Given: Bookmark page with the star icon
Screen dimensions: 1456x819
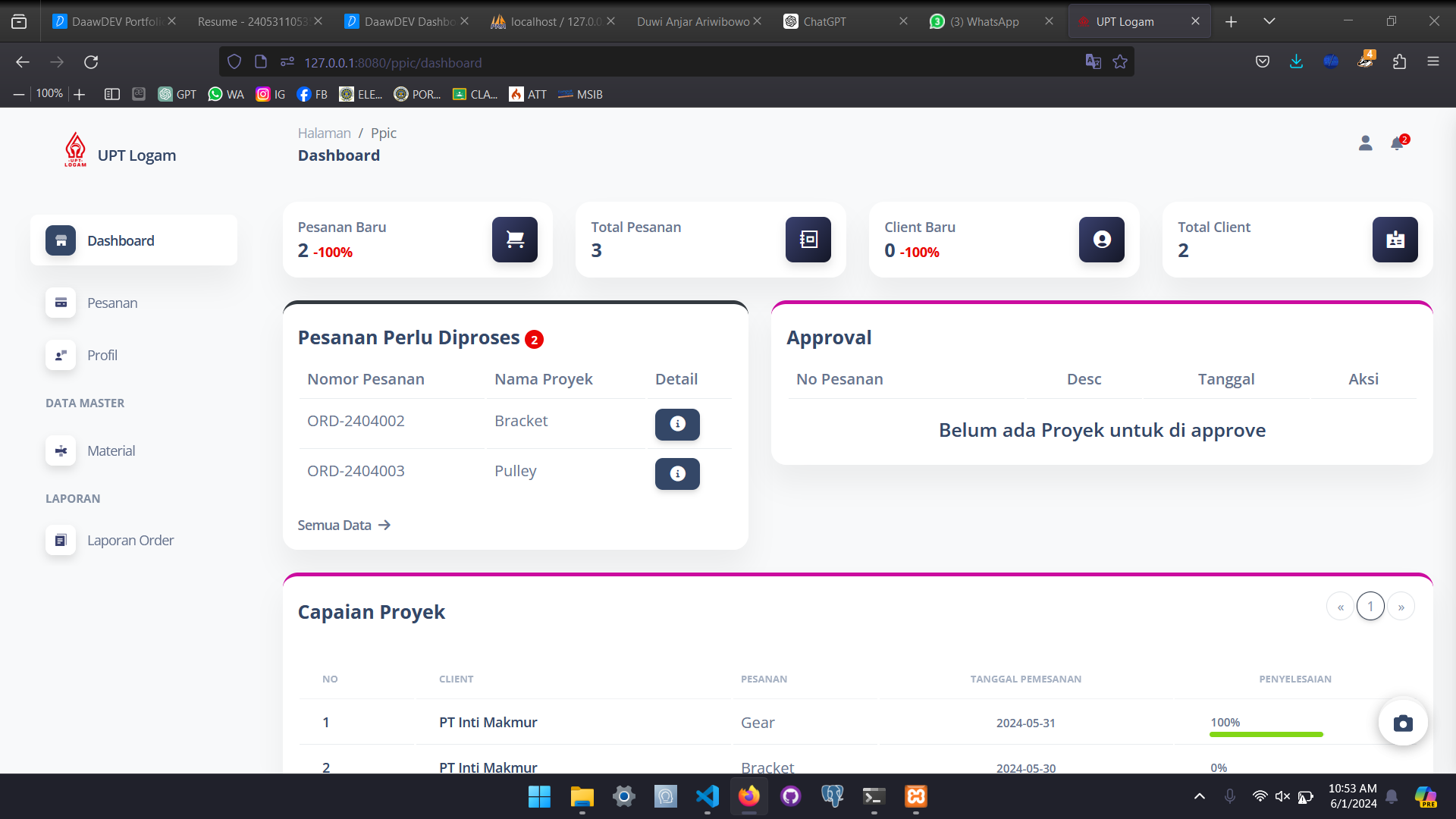Looking at the screenshot, I should tap(1120, 62).
